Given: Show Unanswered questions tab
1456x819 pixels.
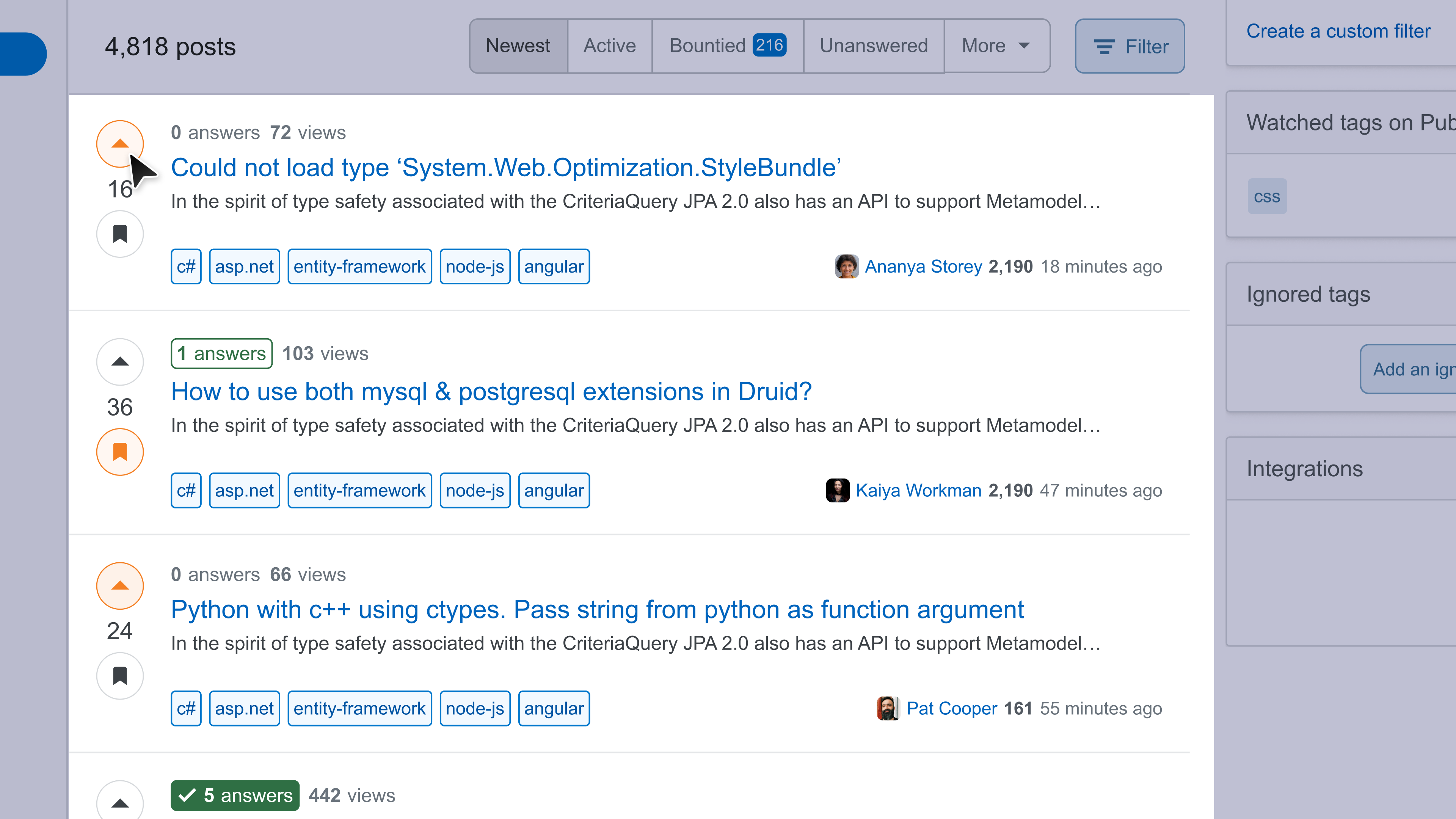Looking at the screenshot, I should 873,46.
